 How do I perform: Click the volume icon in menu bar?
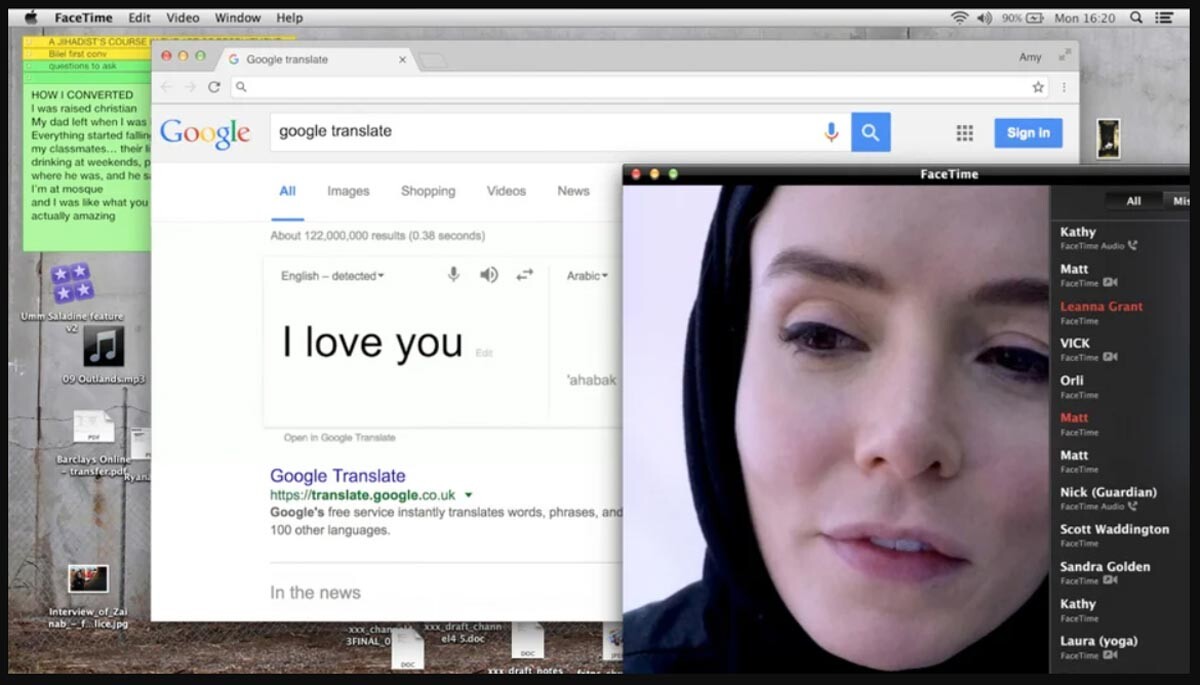[x=985, y=18]
